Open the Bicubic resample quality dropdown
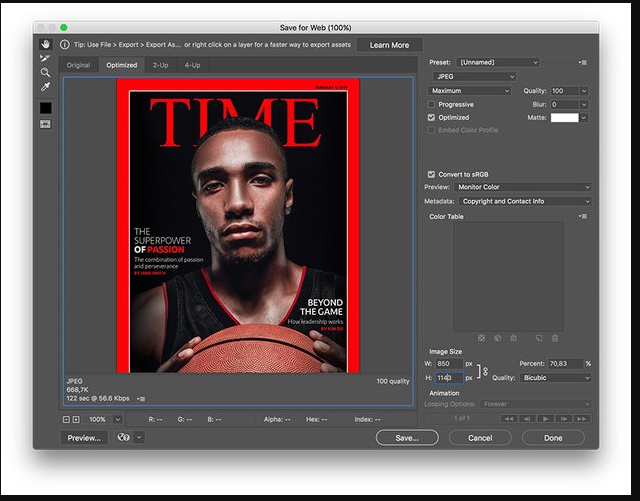 [556, 378]
